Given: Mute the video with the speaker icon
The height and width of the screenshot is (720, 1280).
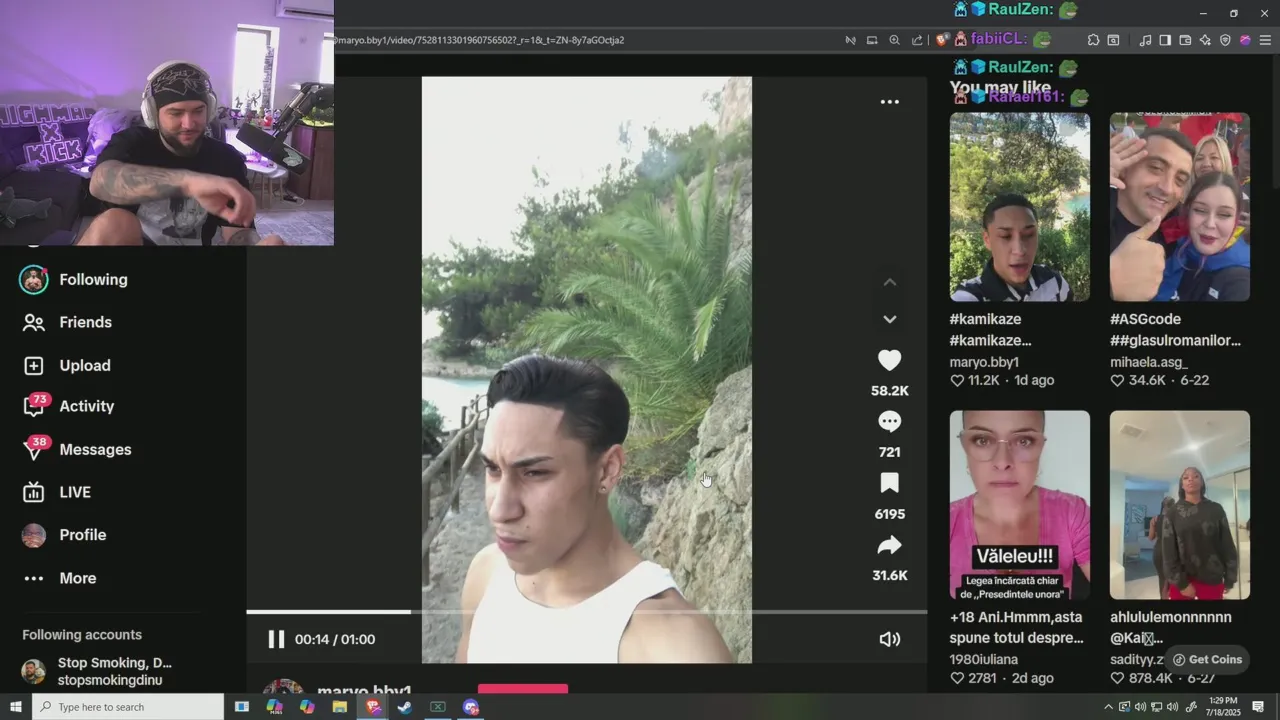Looking at the screenshot, I should point(889,639).
